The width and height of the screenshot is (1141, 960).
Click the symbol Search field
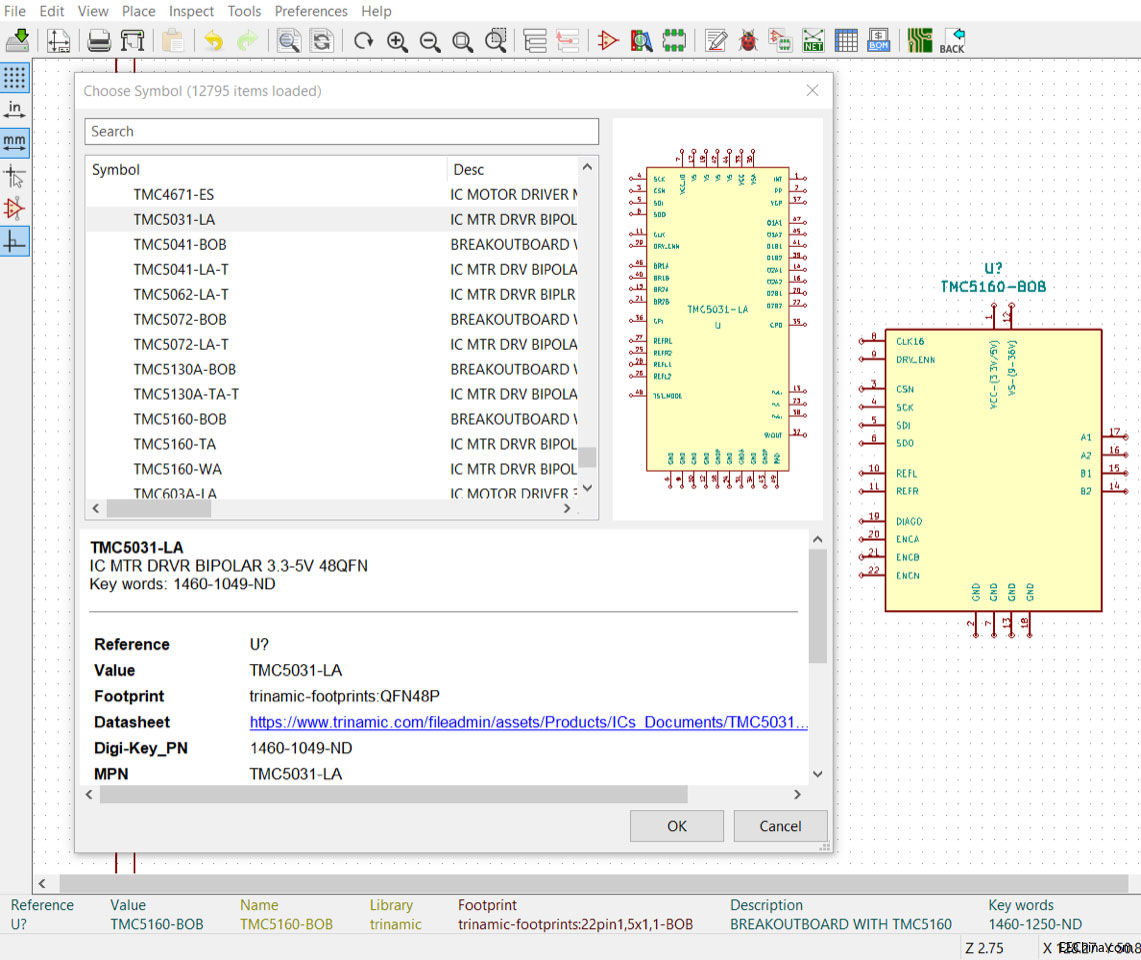[341, 131]
